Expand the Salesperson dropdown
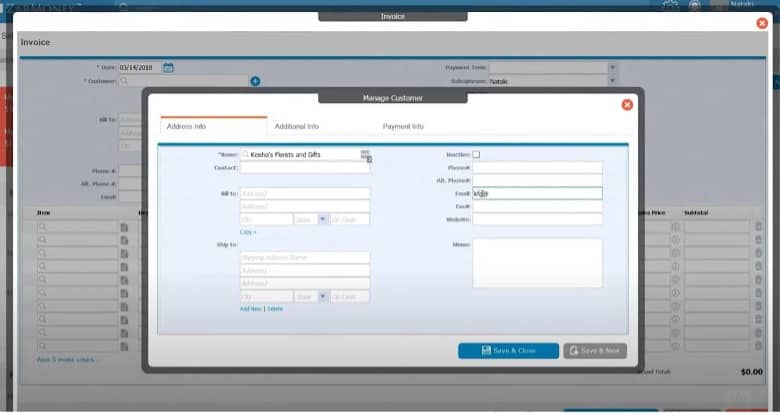Image resolution: width=780 pixels, height=413 pixels. click(612, 81)
